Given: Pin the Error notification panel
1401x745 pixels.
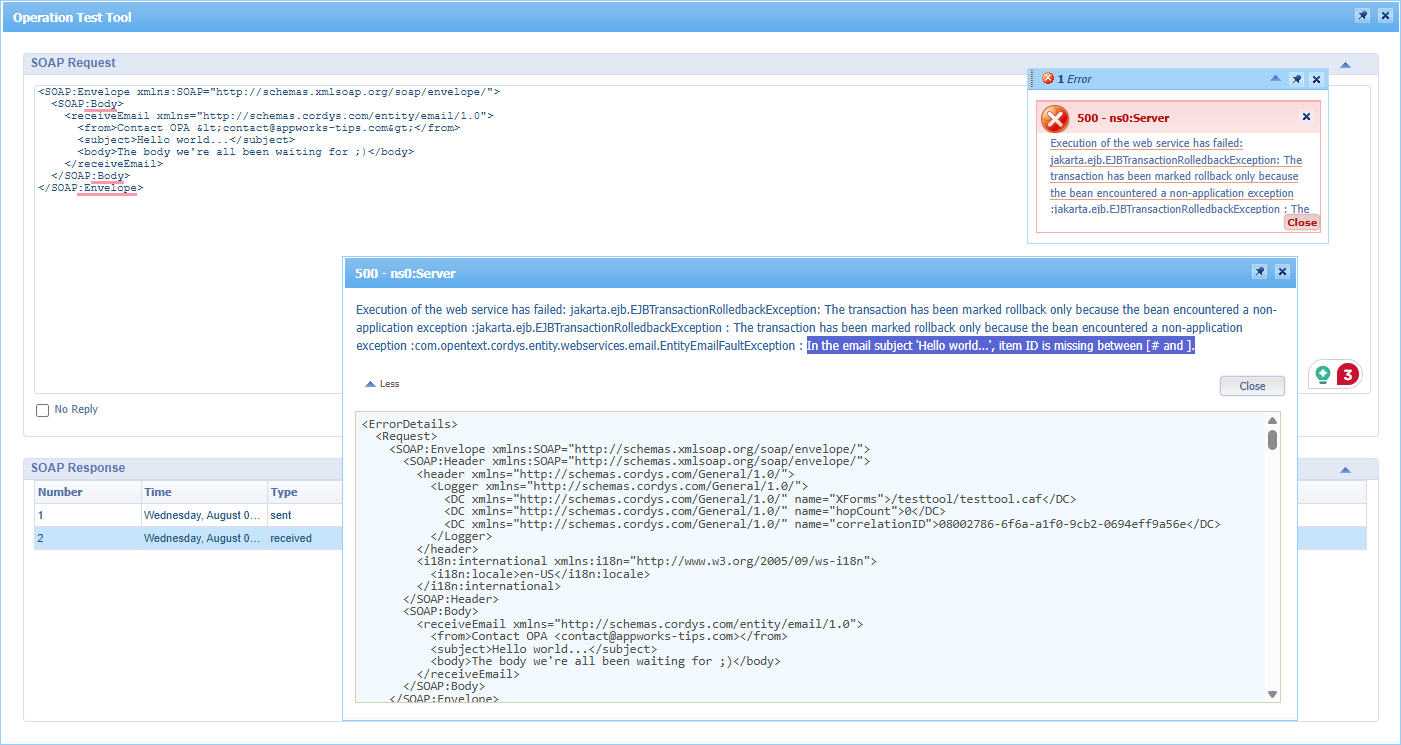Looking at the screenshot, I should pyautogui.click(x=1296, y=79).
